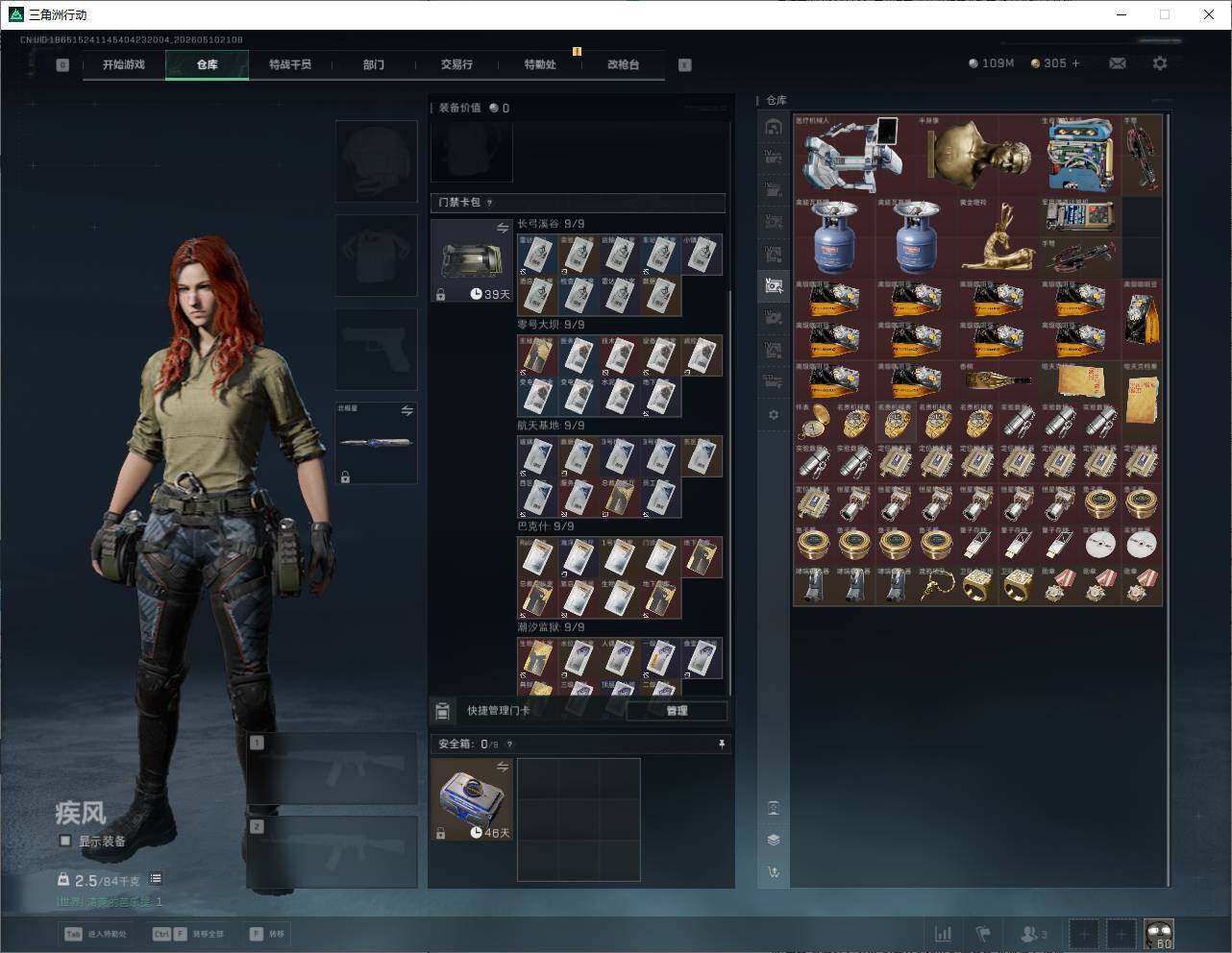Open the 门禁卡包 help question mark
This screenshot has height=953, width=1232.
point(490,203)
